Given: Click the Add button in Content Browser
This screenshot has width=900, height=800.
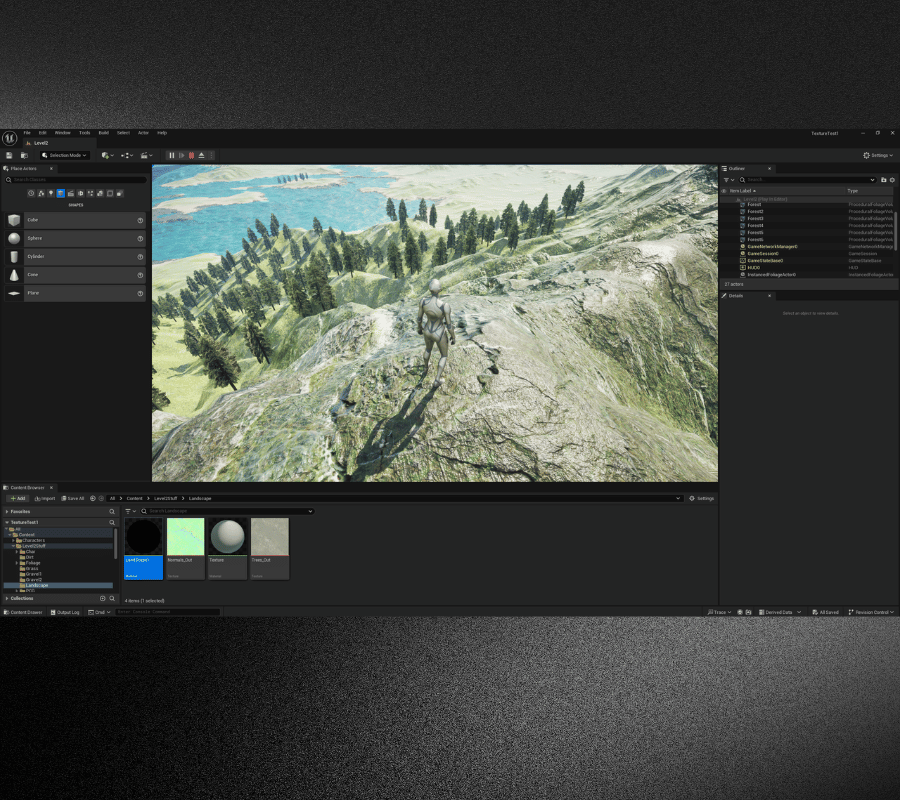Looking at the screenshot, I should [18, 499].
